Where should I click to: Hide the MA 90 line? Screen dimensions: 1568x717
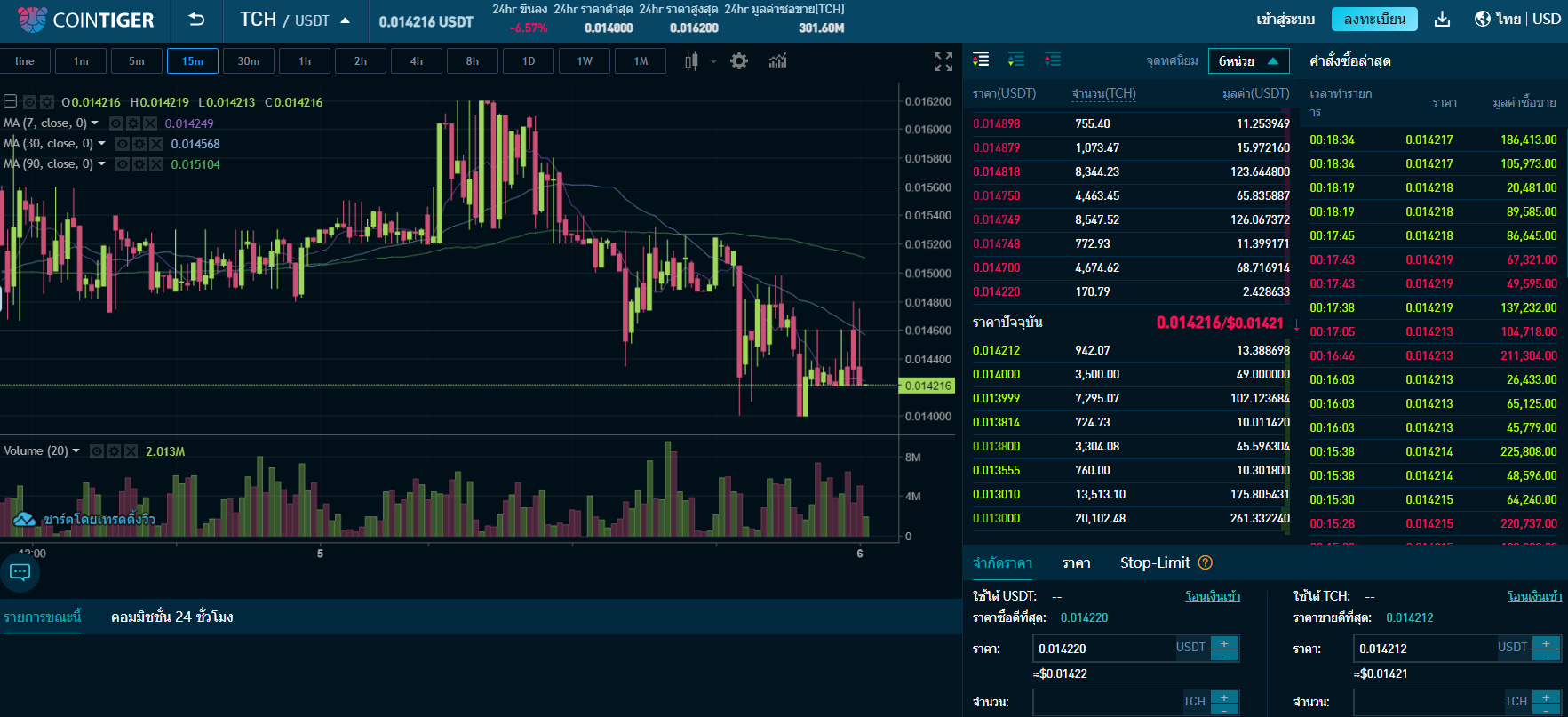point(123,164)
